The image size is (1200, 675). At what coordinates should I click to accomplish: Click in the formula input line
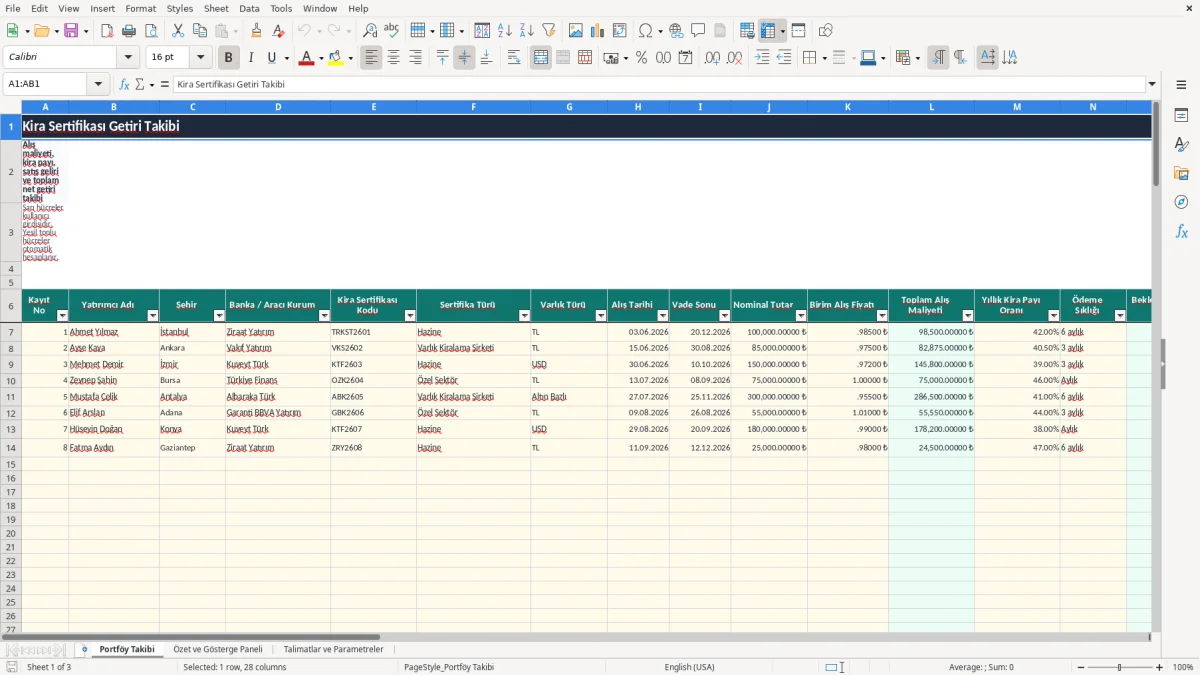pyautogui.click(x=658, y=84)
